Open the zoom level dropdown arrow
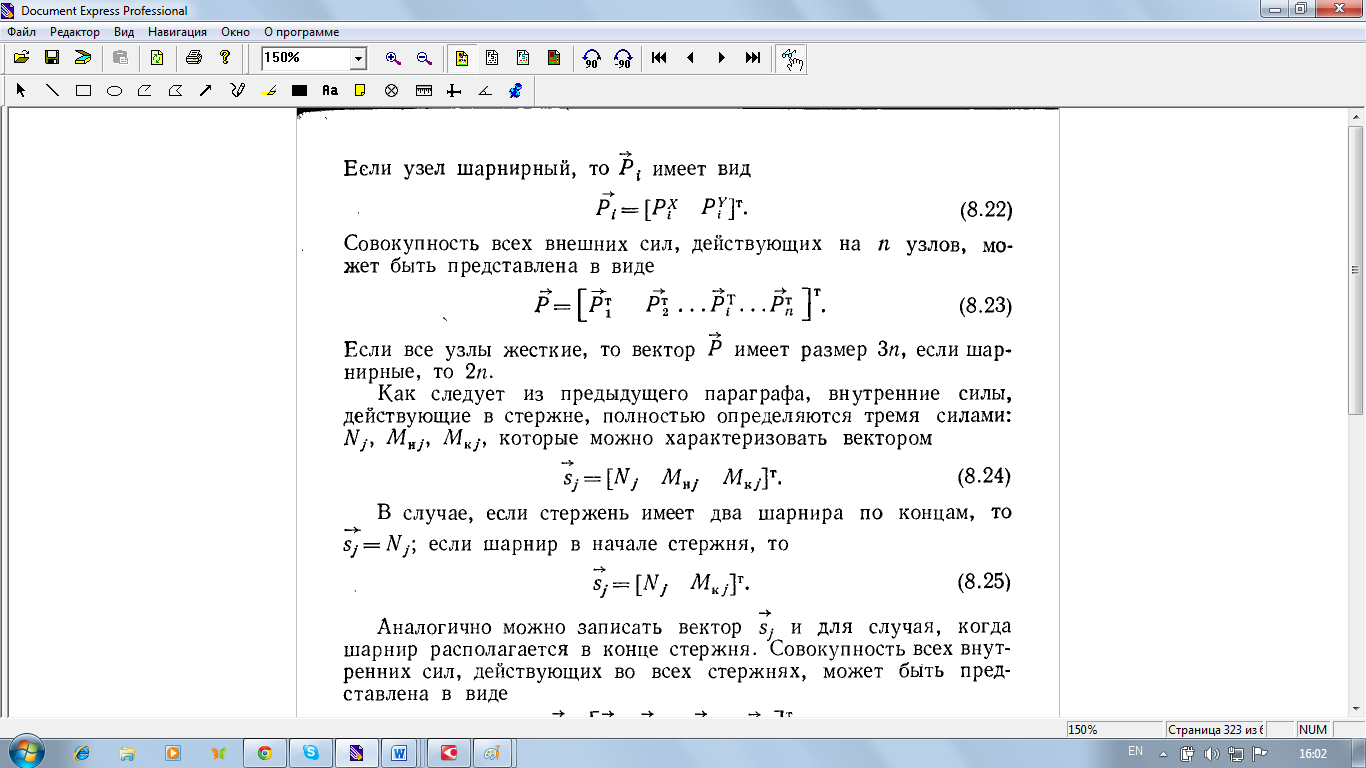Viewport: 1366px width, 768px height. (359, 59)
